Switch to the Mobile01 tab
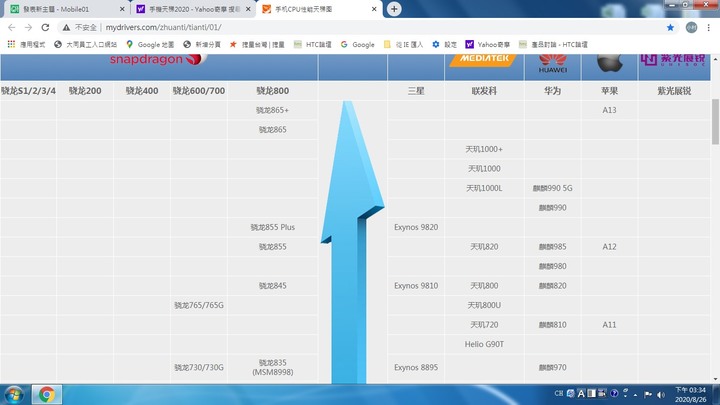The width and height of the screenshot is (720, 405). tap(67, 9)
